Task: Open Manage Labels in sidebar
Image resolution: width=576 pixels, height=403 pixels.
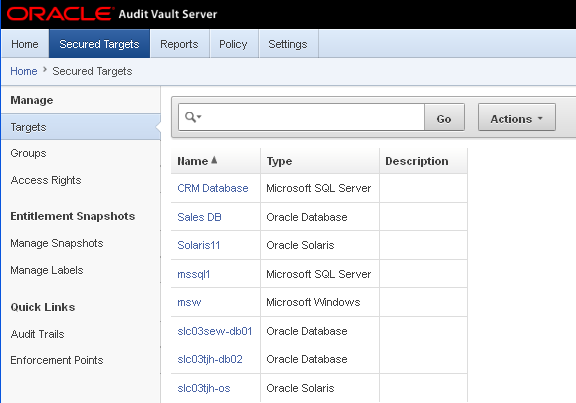Action: [x=47, y=270]
